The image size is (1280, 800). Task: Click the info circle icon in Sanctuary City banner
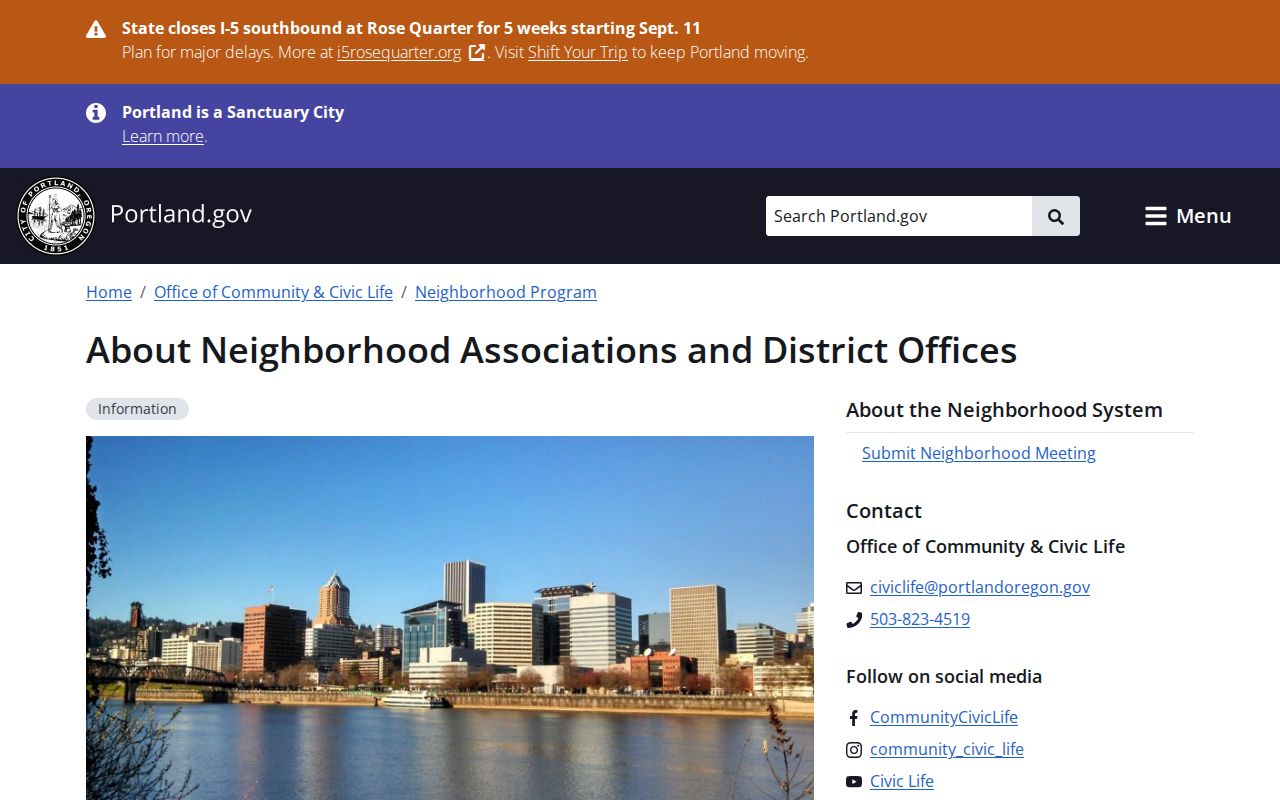[96, 113]
